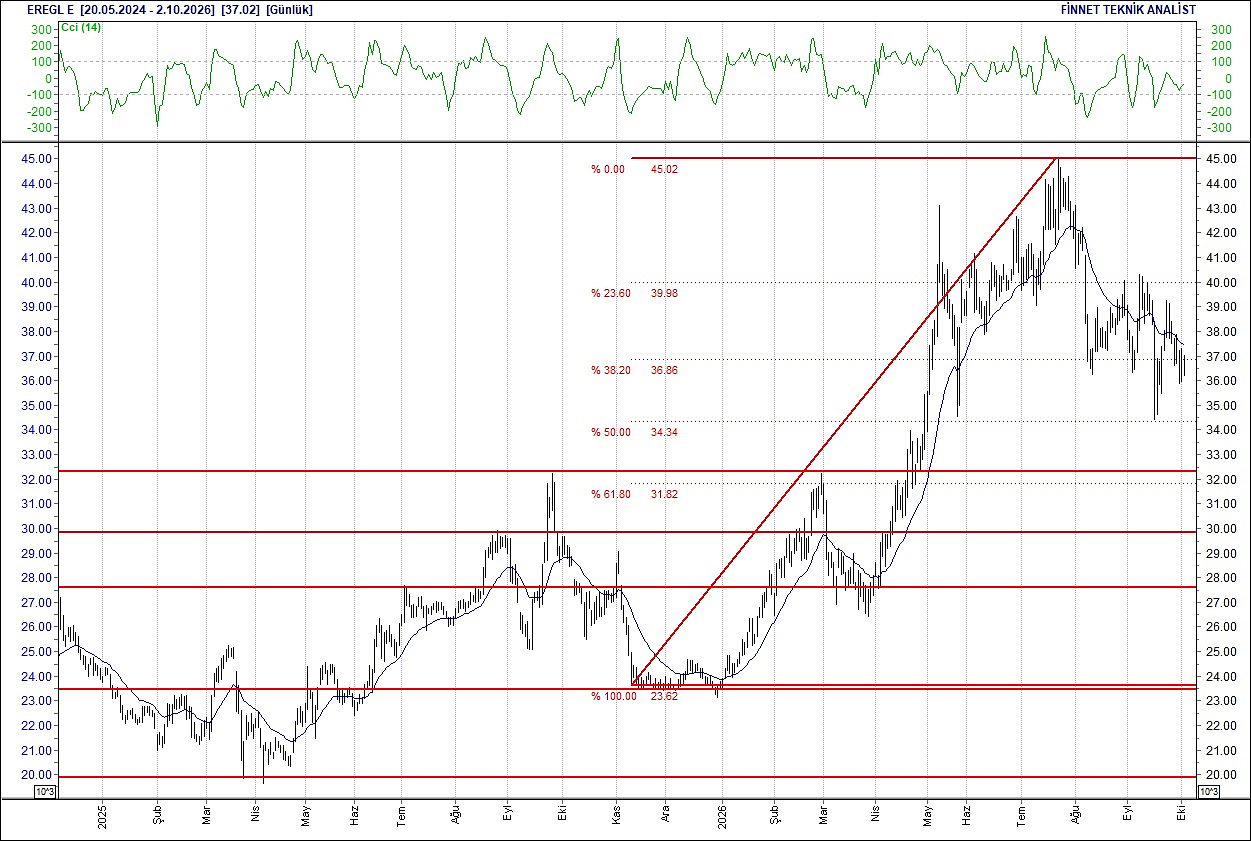The height and width of the screenshot is (841, 1251).
Task: Click the Ara month label on time axis
Action: (x=665, y=815)
